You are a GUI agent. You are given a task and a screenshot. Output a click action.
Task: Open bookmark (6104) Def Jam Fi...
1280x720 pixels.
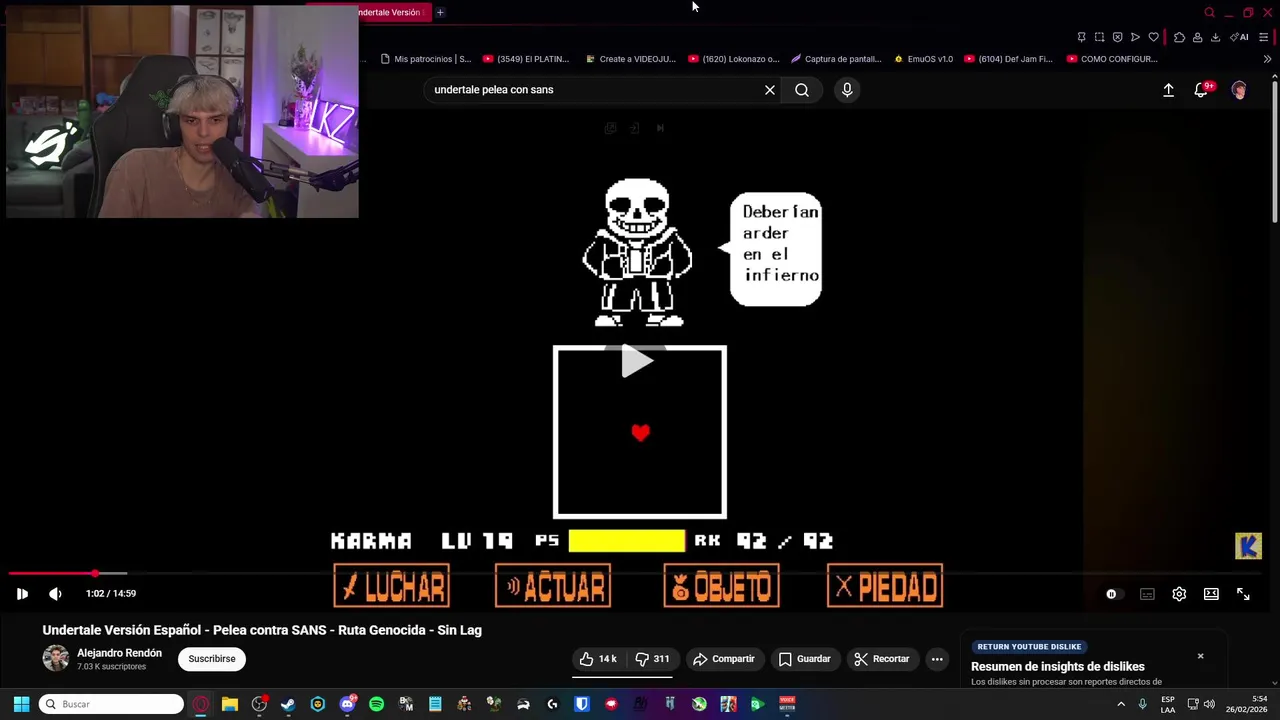point(1009,59)
